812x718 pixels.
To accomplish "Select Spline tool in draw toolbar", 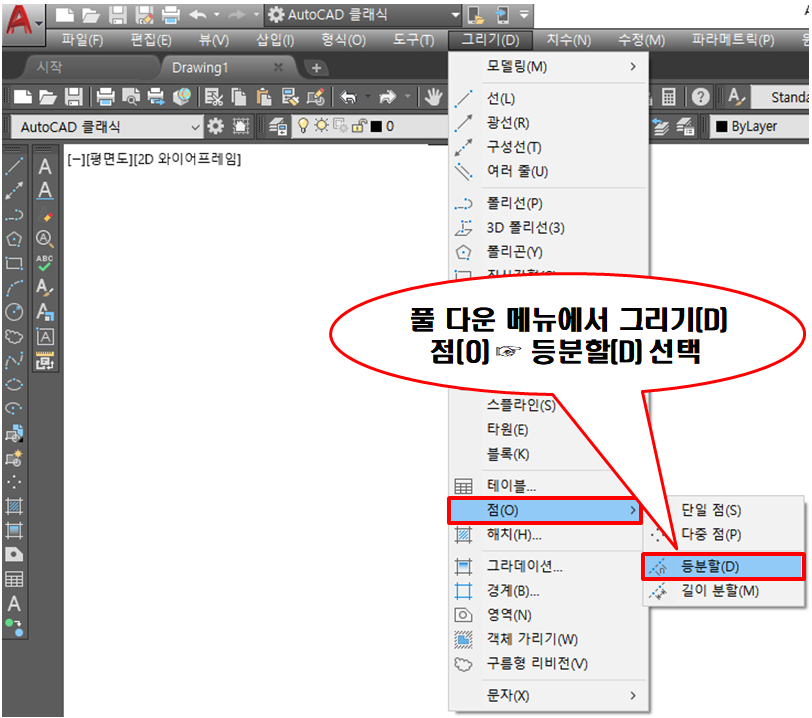I will point(14,361).
